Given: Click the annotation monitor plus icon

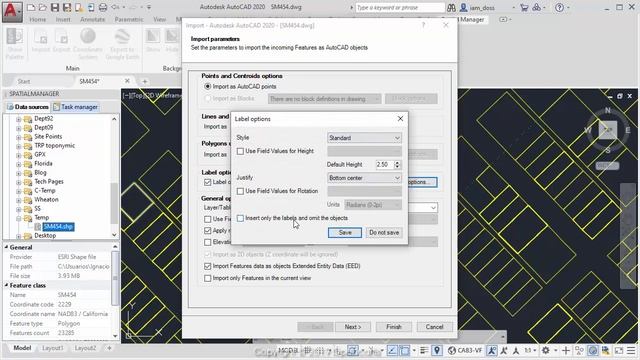Looking at the screenshot, I should point(566,350).
